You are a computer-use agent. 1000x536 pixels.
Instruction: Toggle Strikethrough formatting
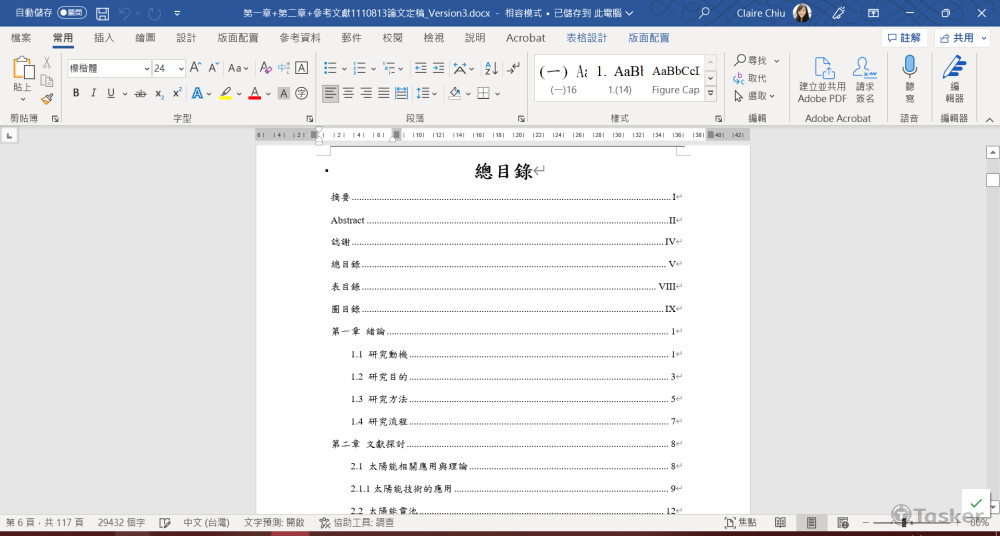(140, 93)
